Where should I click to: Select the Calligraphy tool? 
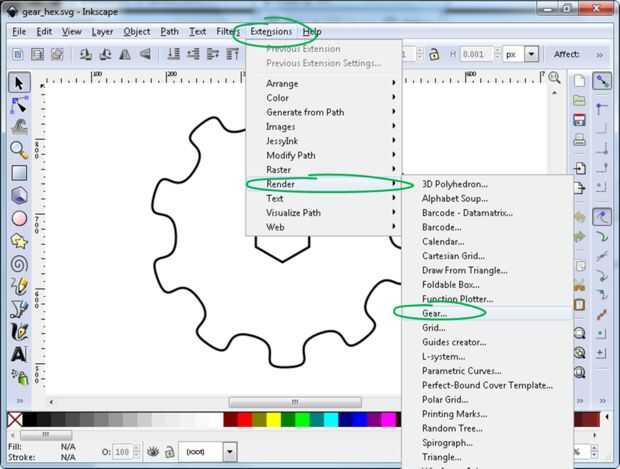click(19, 331)
